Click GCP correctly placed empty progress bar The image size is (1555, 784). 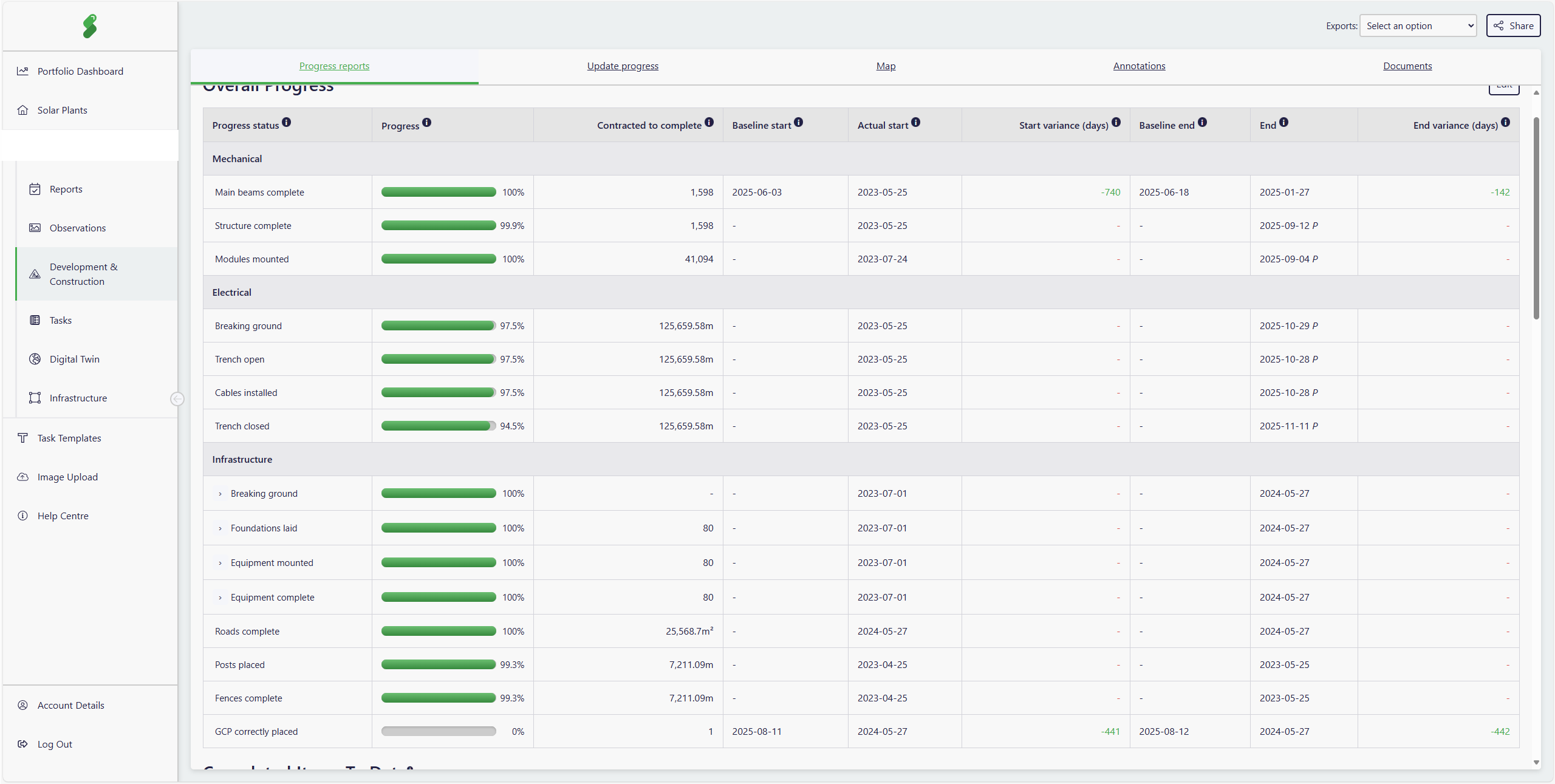tap(439, 731)
